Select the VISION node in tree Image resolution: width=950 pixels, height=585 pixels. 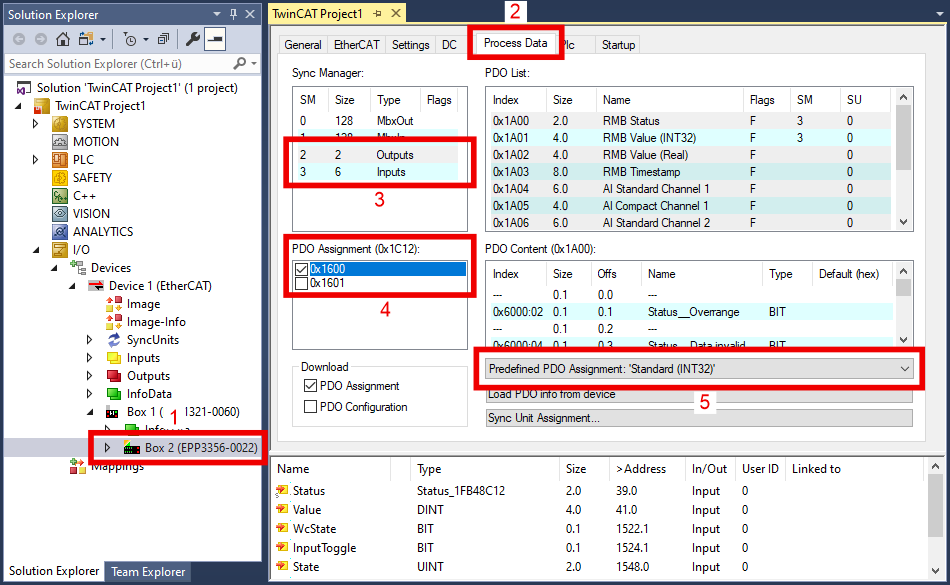(x=91, y=214)
